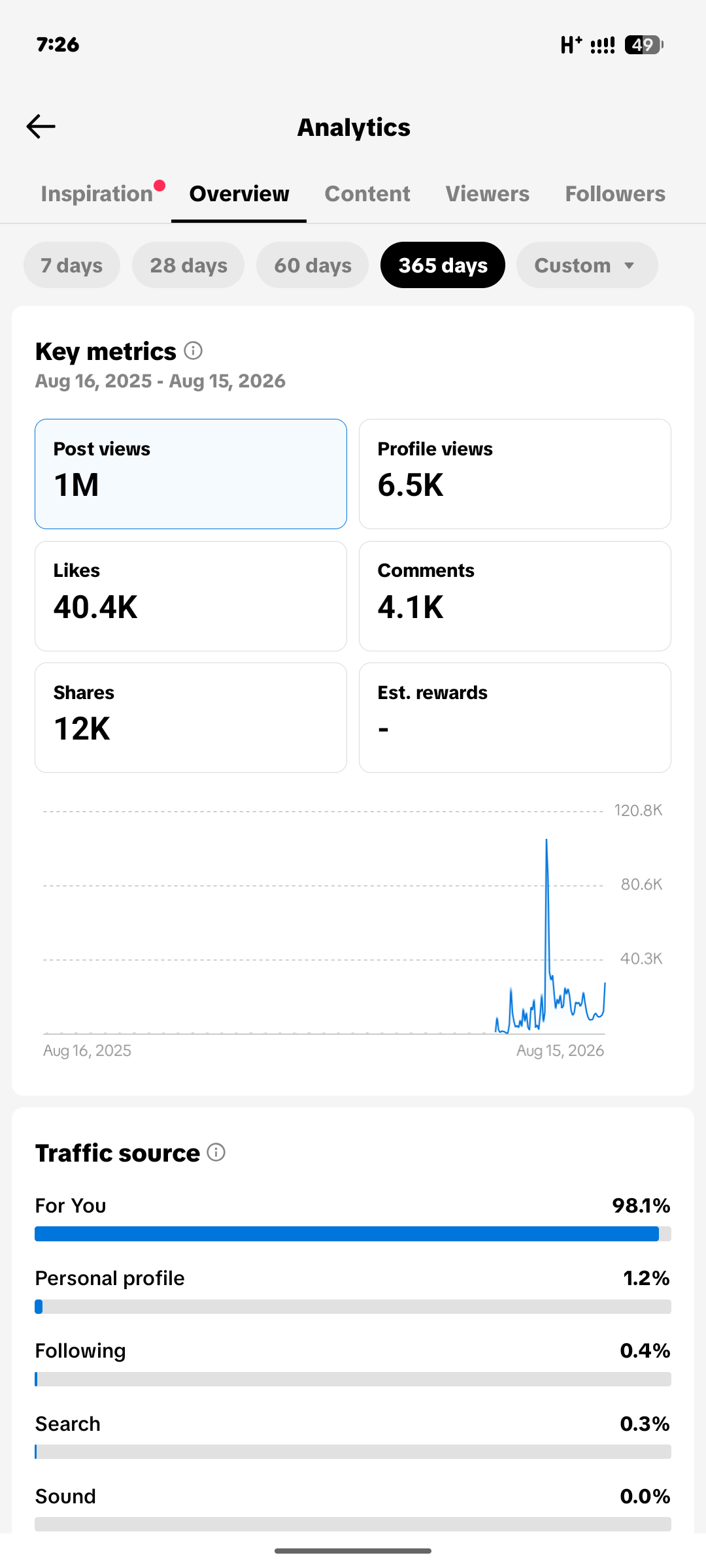Tap the red notification dot on Inspiration
This screenshot has width=706, height=1568.
[160, 186]
